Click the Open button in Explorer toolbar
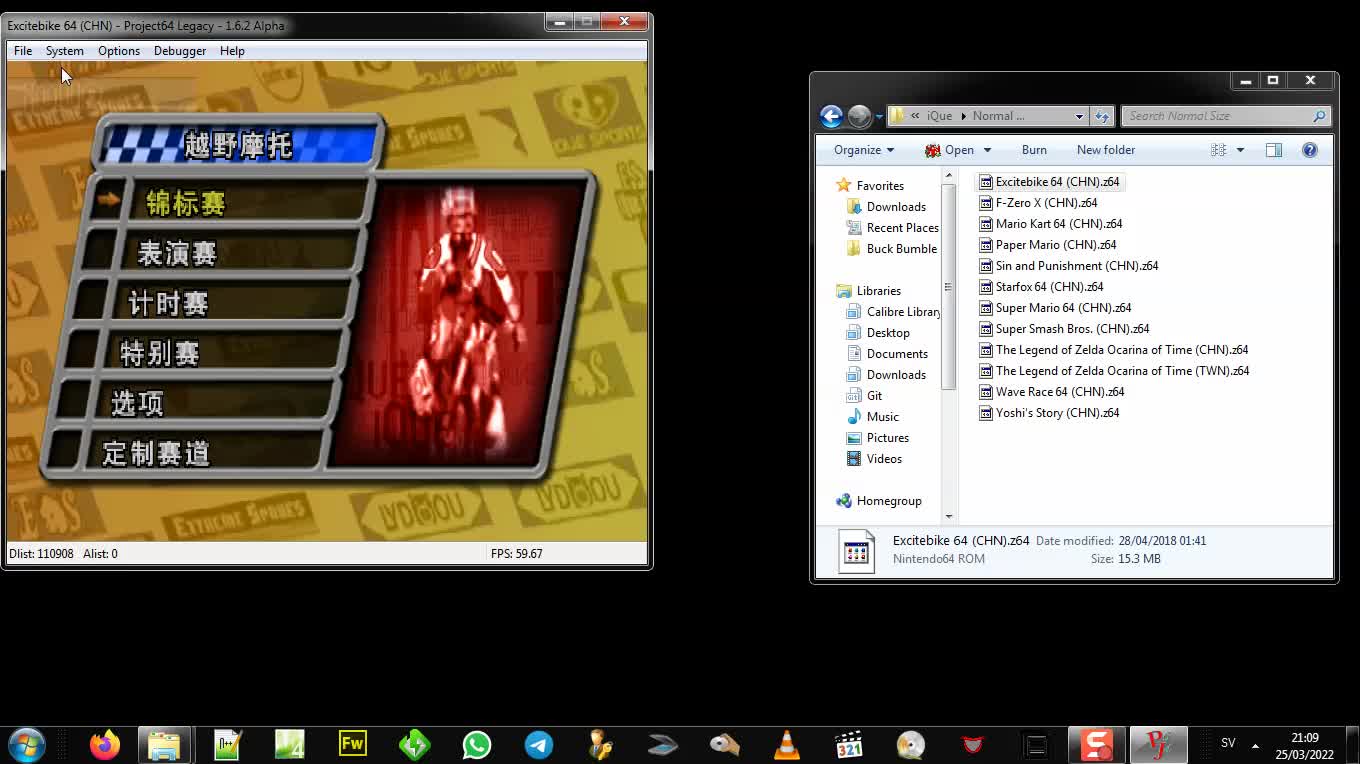Screen dimensions: 1360x764 [x=949, y=150]
